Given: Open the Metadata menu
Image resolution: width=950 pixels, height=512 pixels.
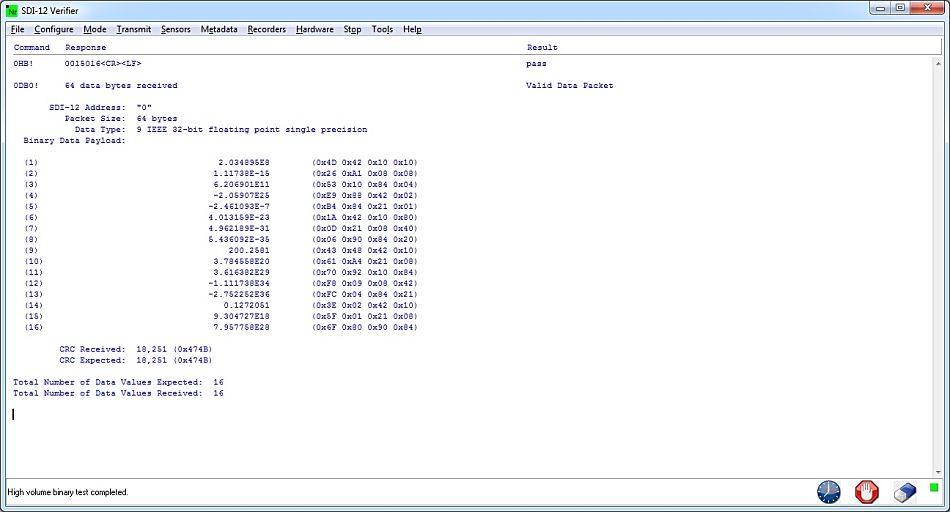Looking at the screenshot, I should tap(219, 29).
